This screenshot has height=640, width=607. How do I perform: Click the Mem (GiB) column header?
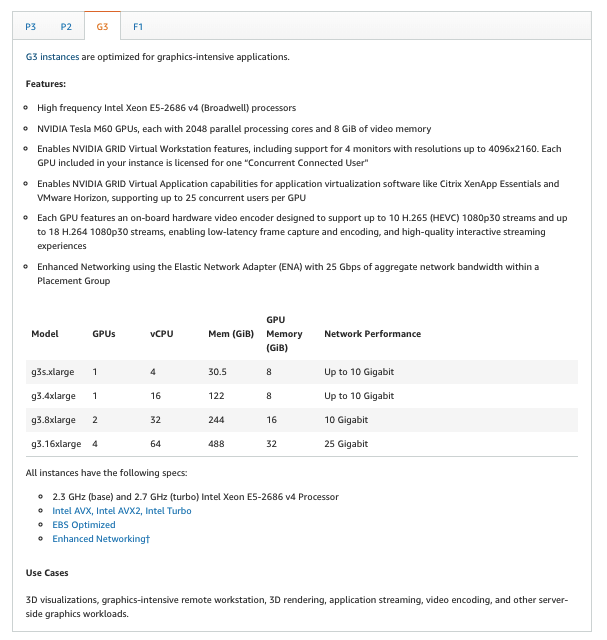pos(230,334)
